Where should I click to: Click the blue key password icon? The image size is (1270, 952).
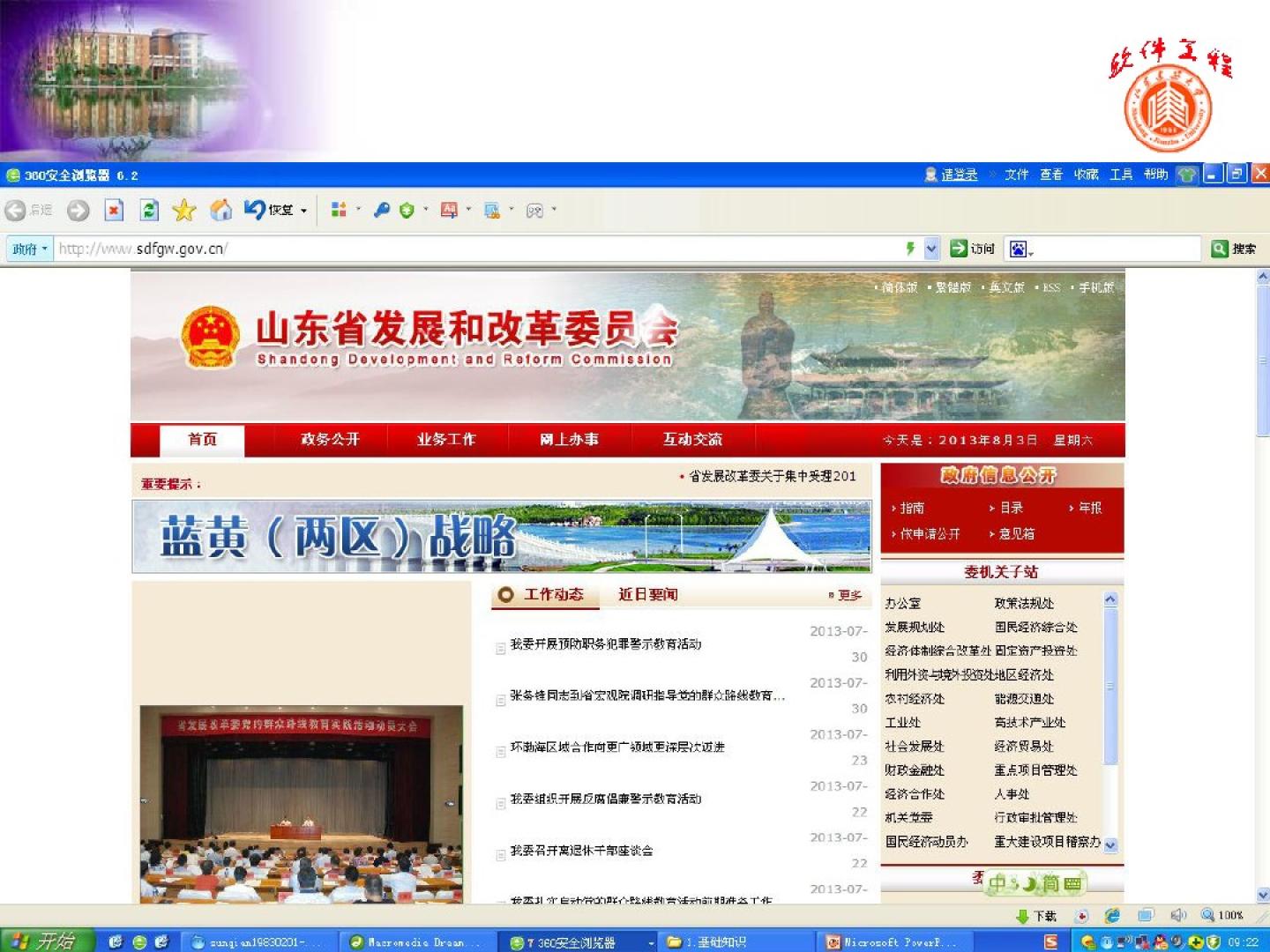(381, 210)
